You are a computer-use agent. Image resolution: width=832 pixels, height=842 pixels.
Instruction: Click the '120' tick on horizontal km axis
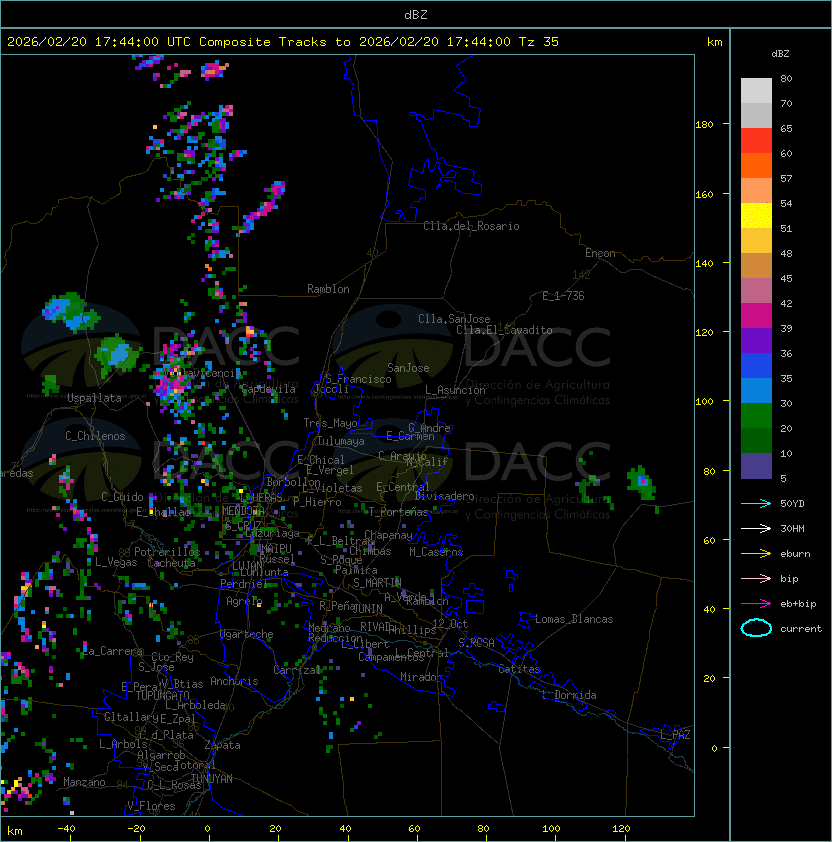[x=621, y=829]
